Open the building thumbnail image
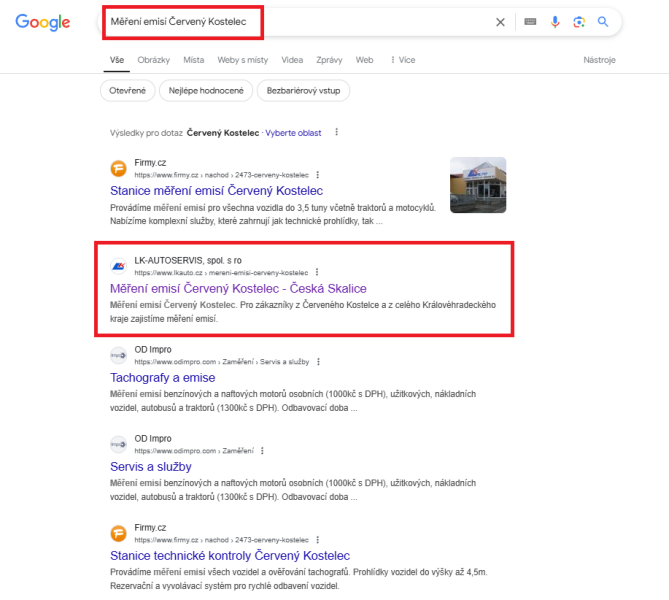This screenshot has width=669, height=600. point(478,185)
